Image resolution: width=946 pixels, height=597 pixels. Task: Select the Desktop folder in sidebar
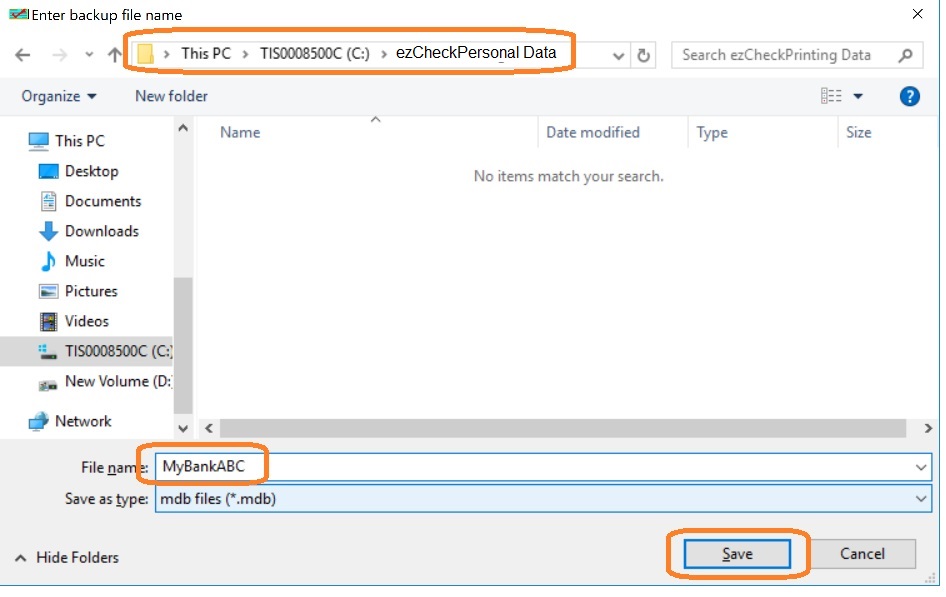point(91,171)
